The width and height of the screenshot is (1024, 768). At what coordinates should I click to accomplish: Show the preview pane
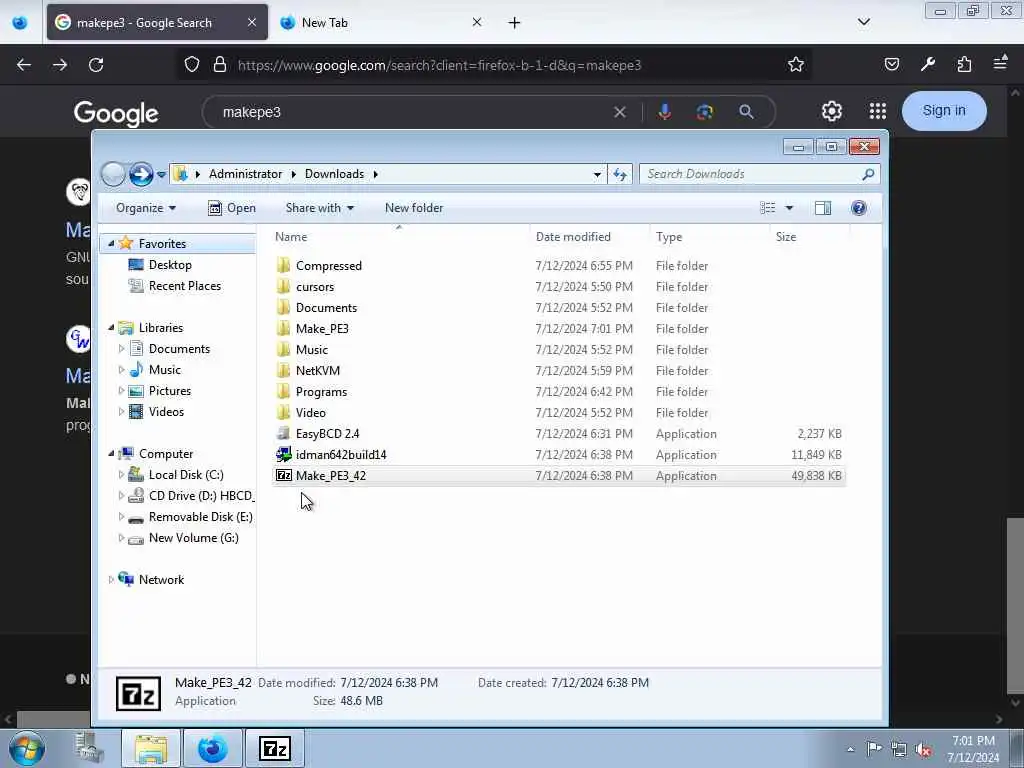[x=823, y=208]
